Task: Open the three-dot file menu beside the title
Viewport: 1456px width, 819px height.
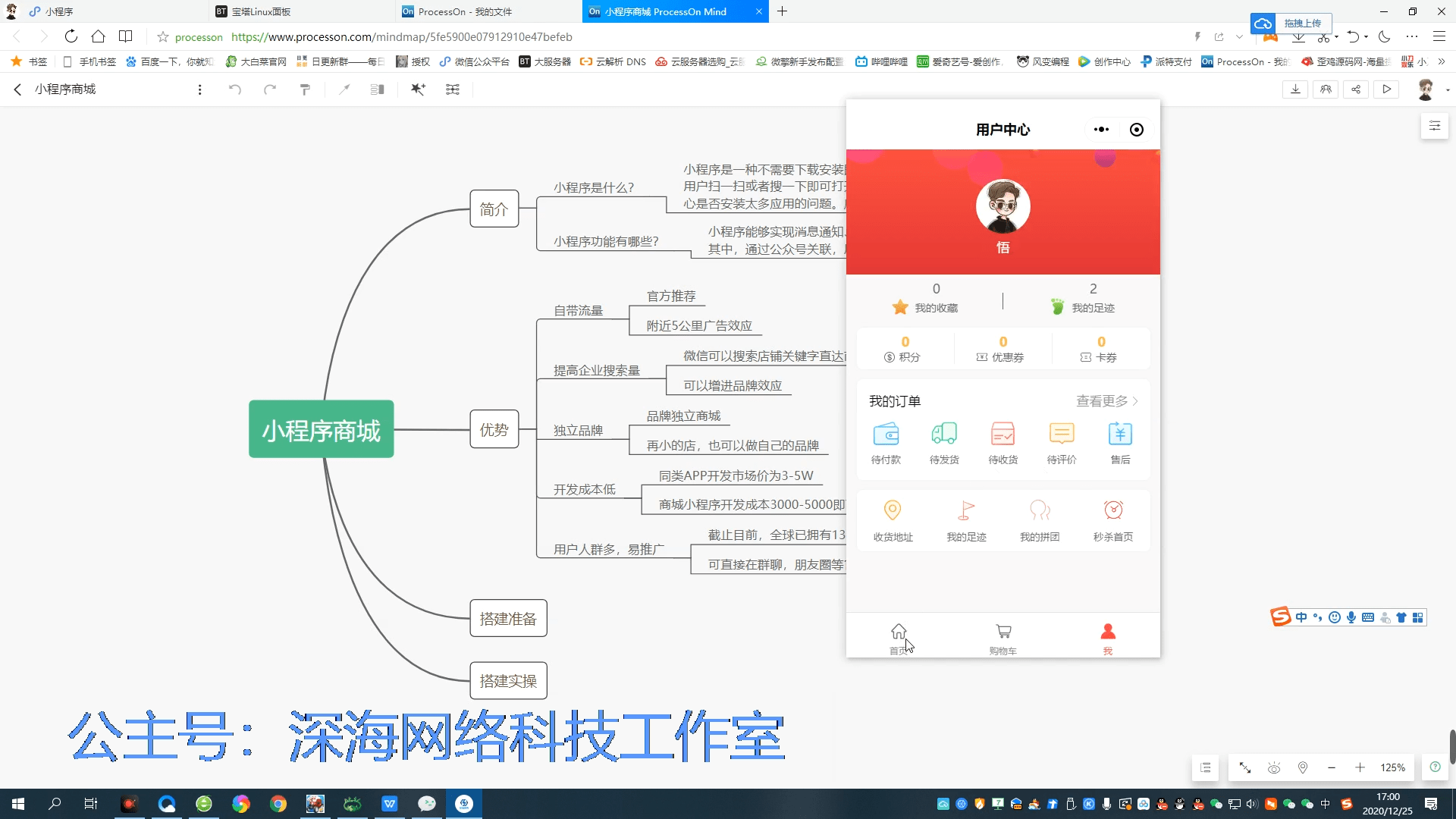Action: coord(199,89)
